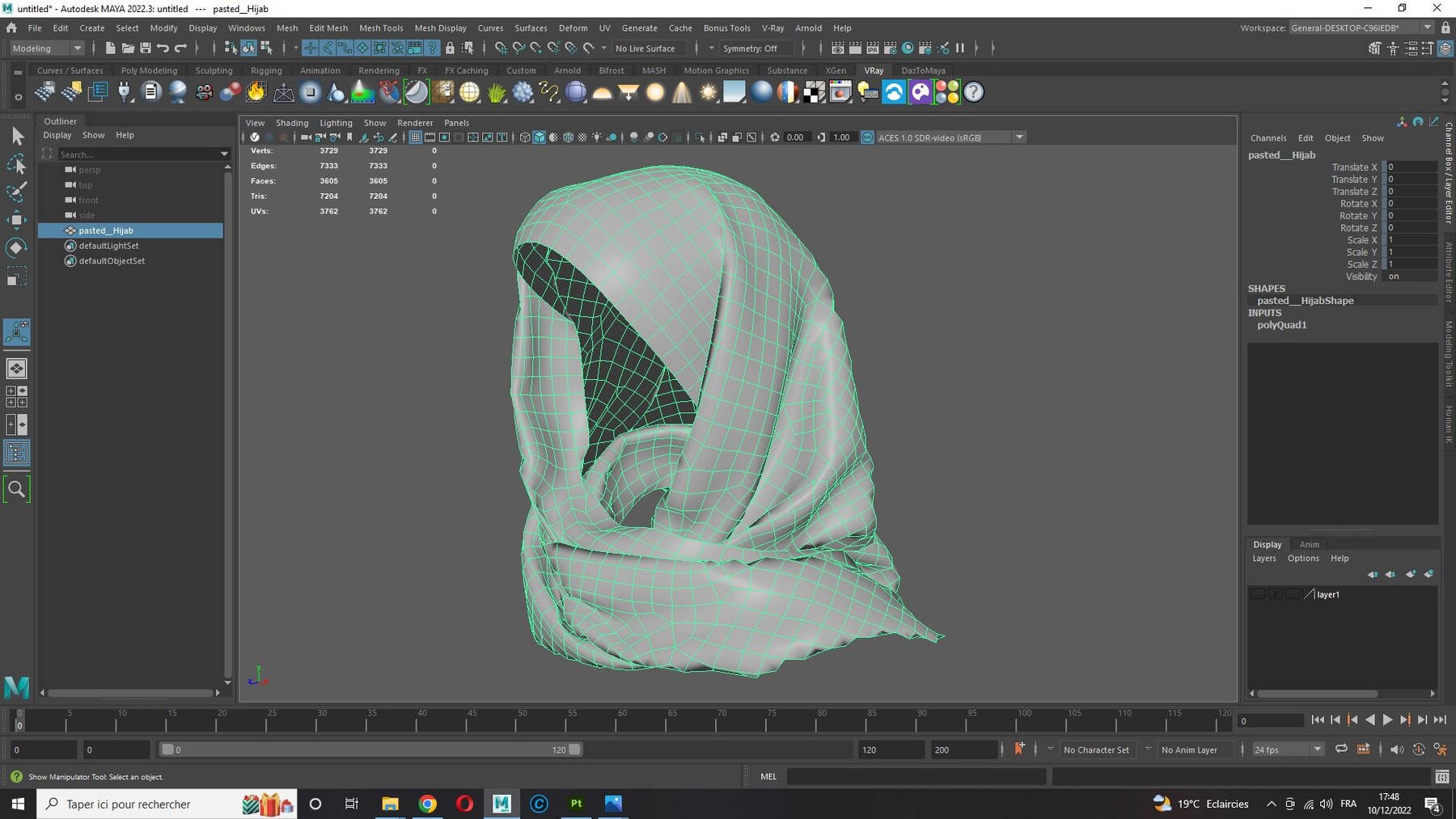Click the playback range slider handle

(x=168, y=749)
